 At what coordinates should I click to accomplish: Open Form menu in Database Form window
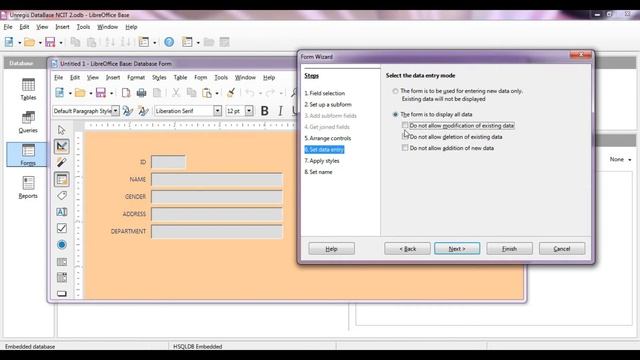(200, 78)
